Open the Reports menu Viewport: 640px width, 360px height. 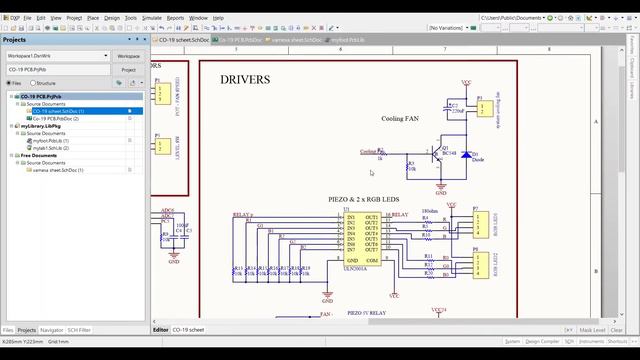176,18
